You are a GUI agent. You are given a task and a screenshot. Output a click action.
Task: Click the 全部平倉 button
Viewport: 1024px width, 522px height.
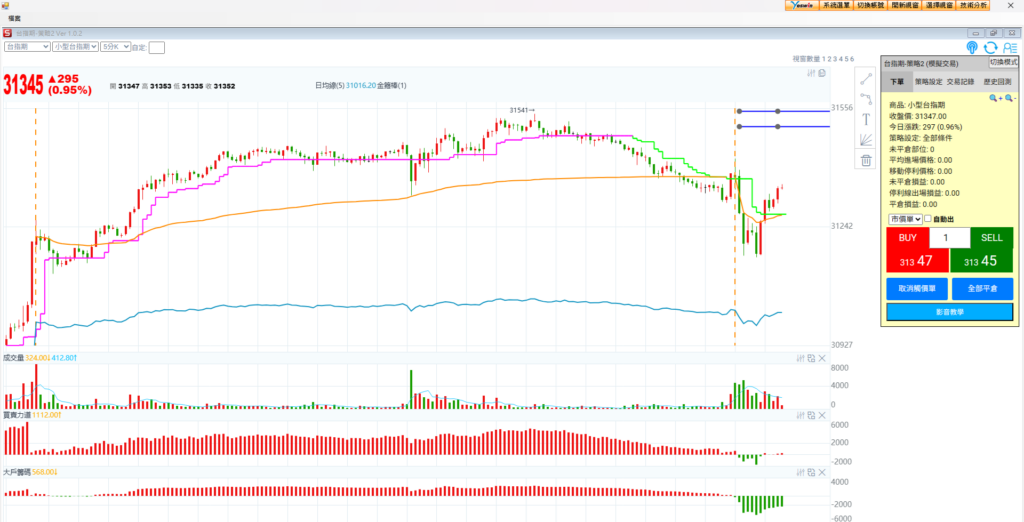pos(982,289)
